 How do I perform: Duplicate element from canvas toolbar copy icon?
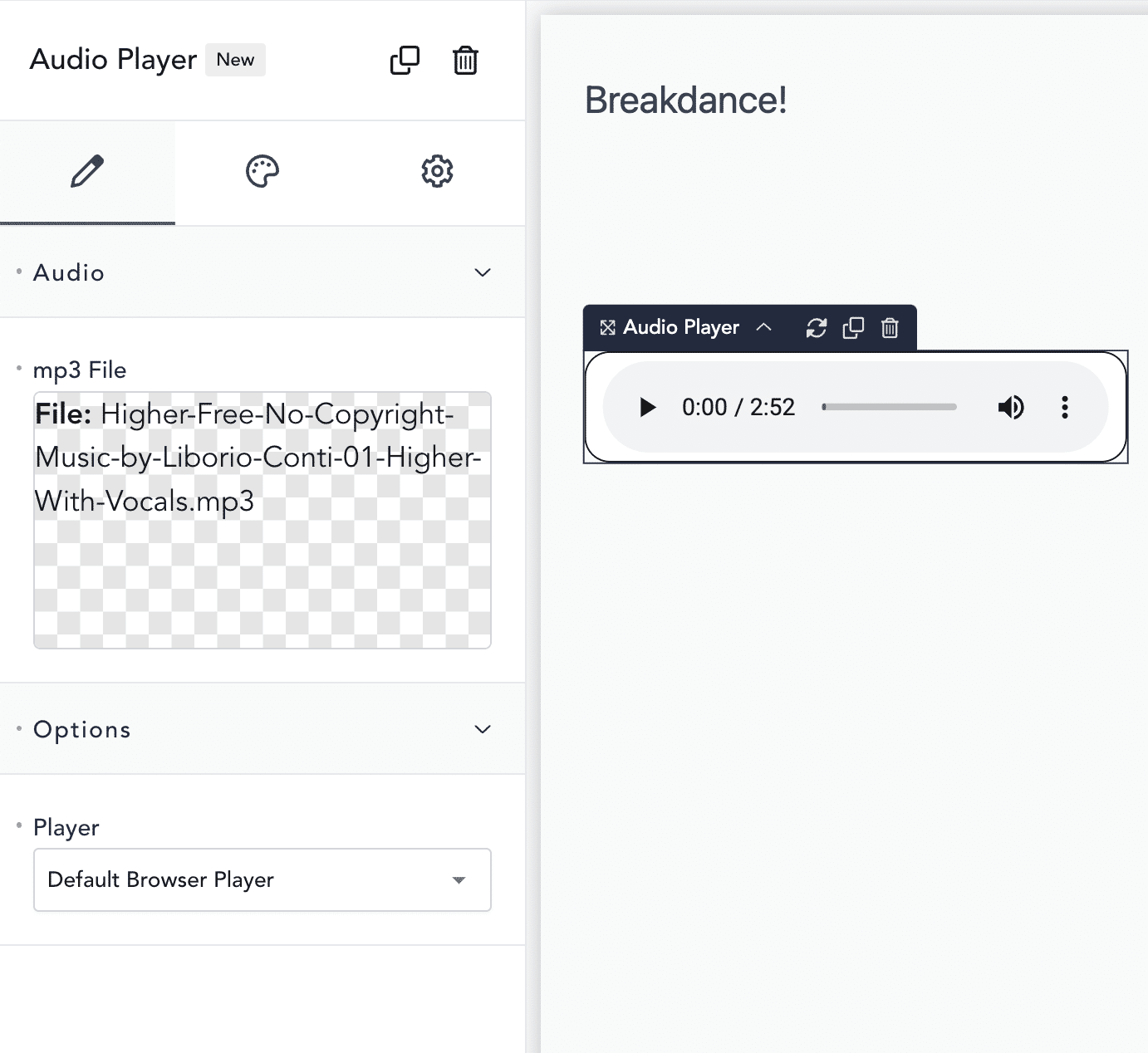[x=853, y=328]
